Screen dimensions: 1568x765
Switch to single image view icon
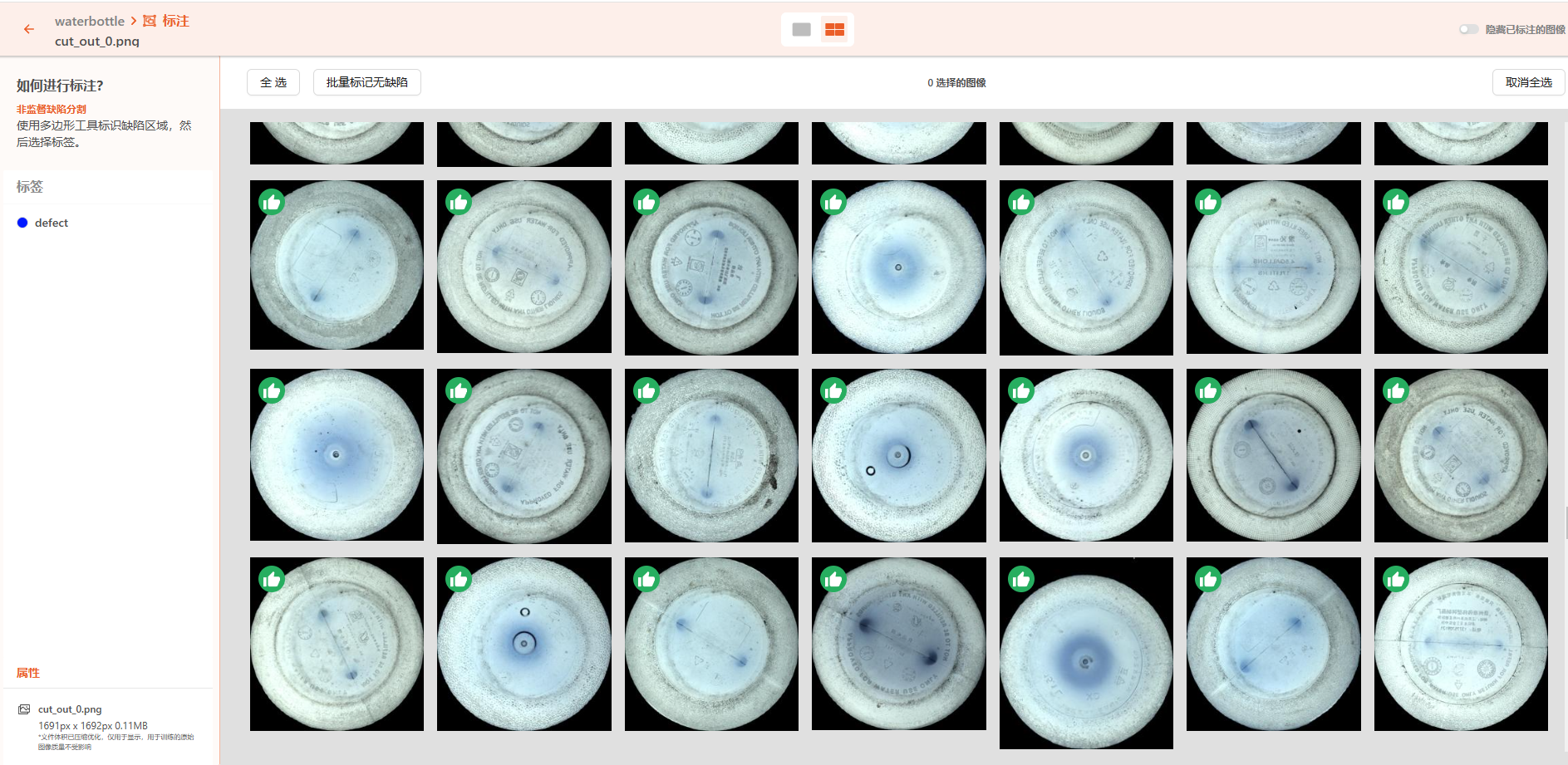click(801, 30)
